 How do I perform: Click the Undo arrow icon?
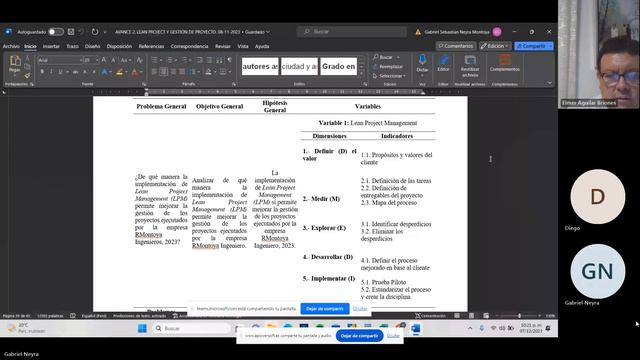click(x=81, y=32)
